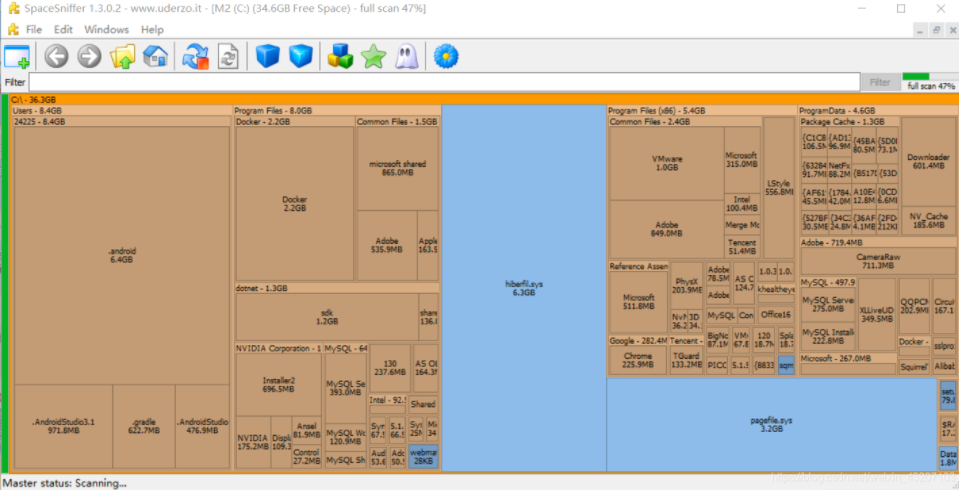Image resolution: width=959 pixels, height=490 pixels.
Task: Select the sdk 1.2GB block
Action: (327, 317)
